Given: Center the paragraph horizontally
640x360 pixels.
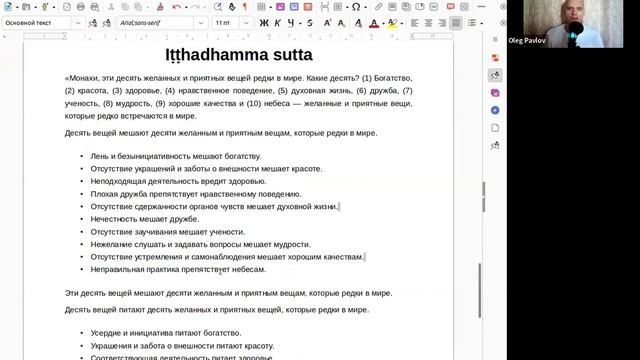Looking at the screenshot, I should point(429,23).
